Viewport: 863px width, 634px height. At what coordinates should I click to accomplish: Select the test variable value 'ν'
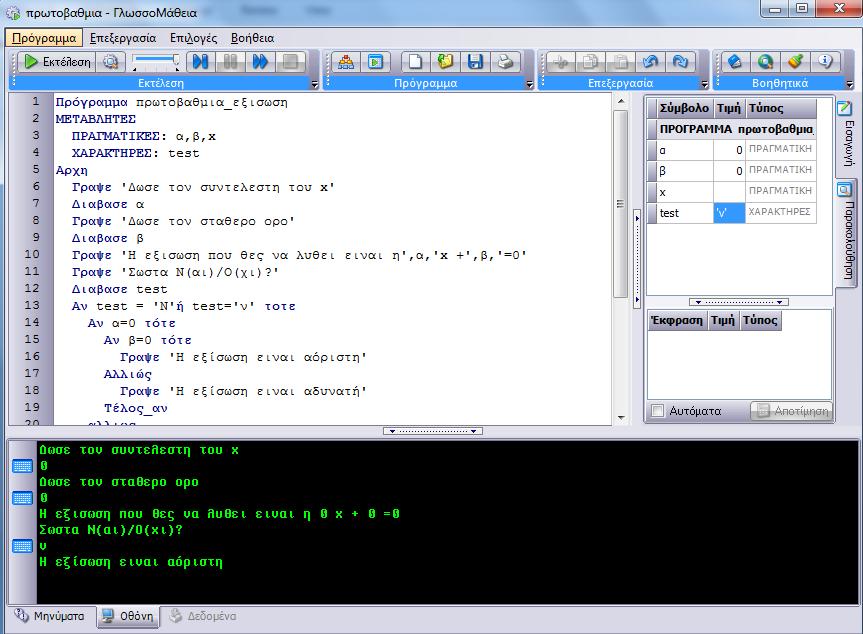[729, 213]
